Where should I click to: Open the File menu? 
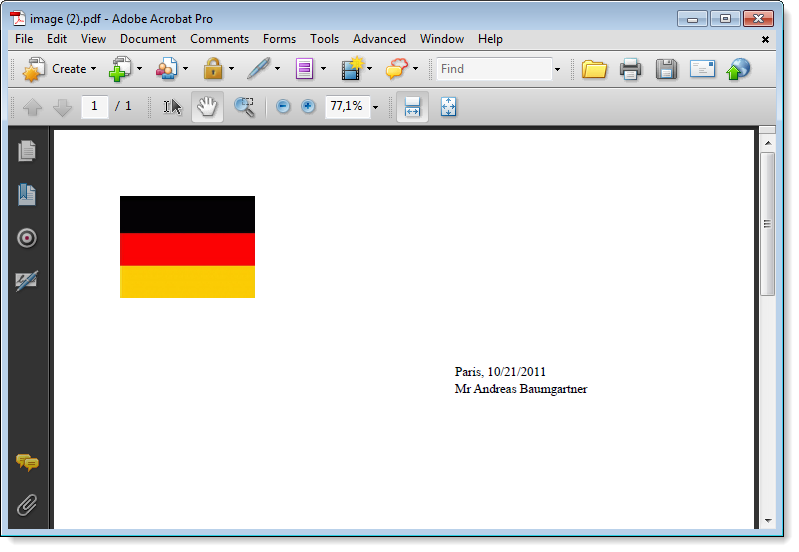tap(24, 39)
